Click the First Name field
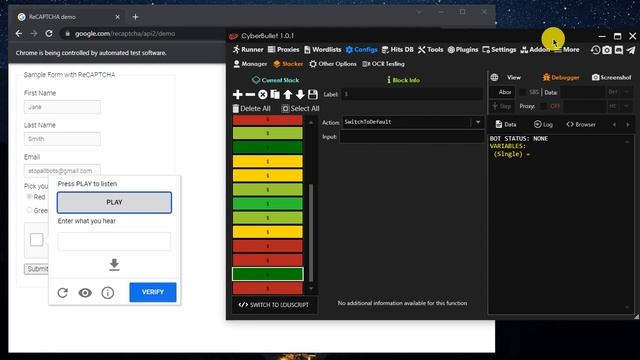 point(62,107)
